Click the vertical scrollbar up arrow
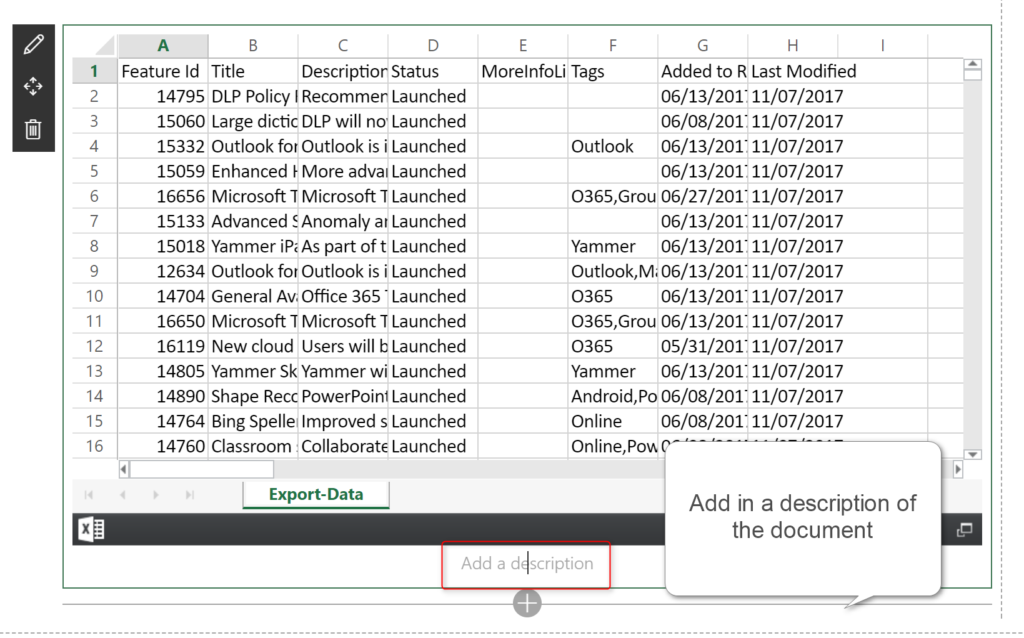 (972, 64)
